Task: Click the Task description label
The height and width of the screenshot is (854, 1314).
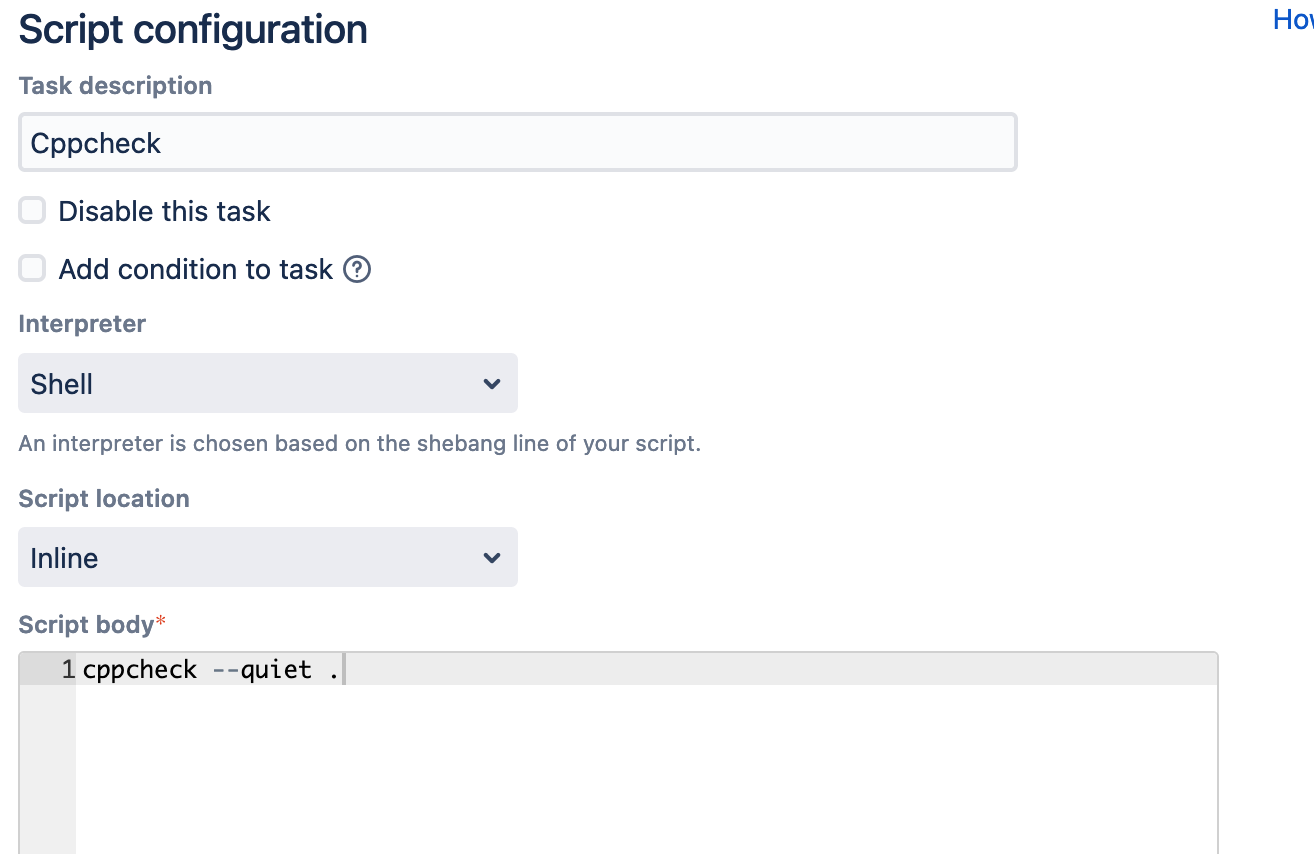Action: coord(116,86)
